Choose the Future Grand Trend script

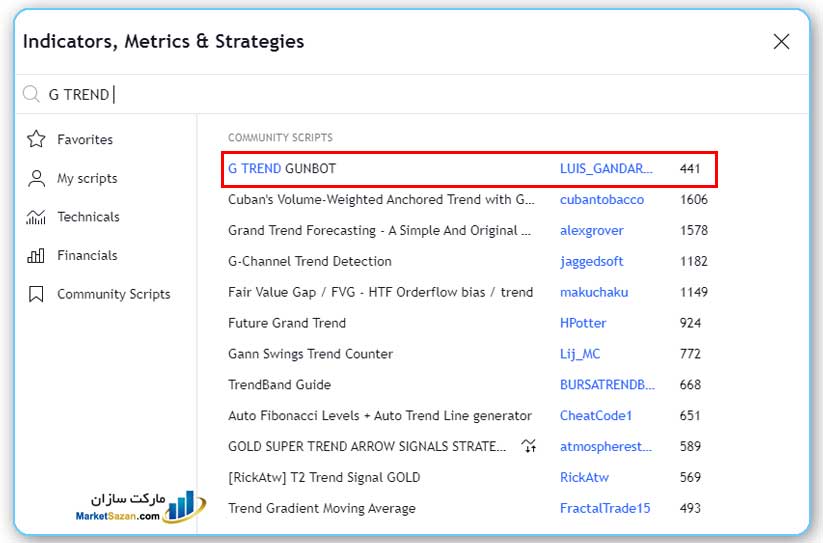point(287,323)
